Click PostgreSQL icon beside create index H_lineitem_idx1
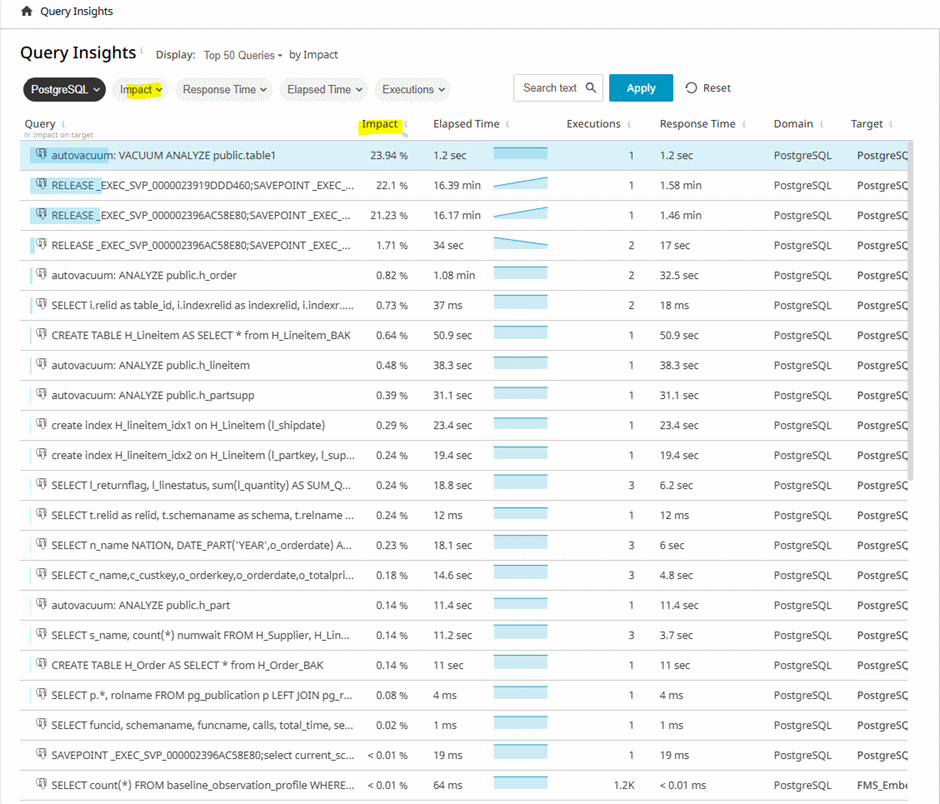The height and width of the screenshot is (804, 940). coord(41,424)
